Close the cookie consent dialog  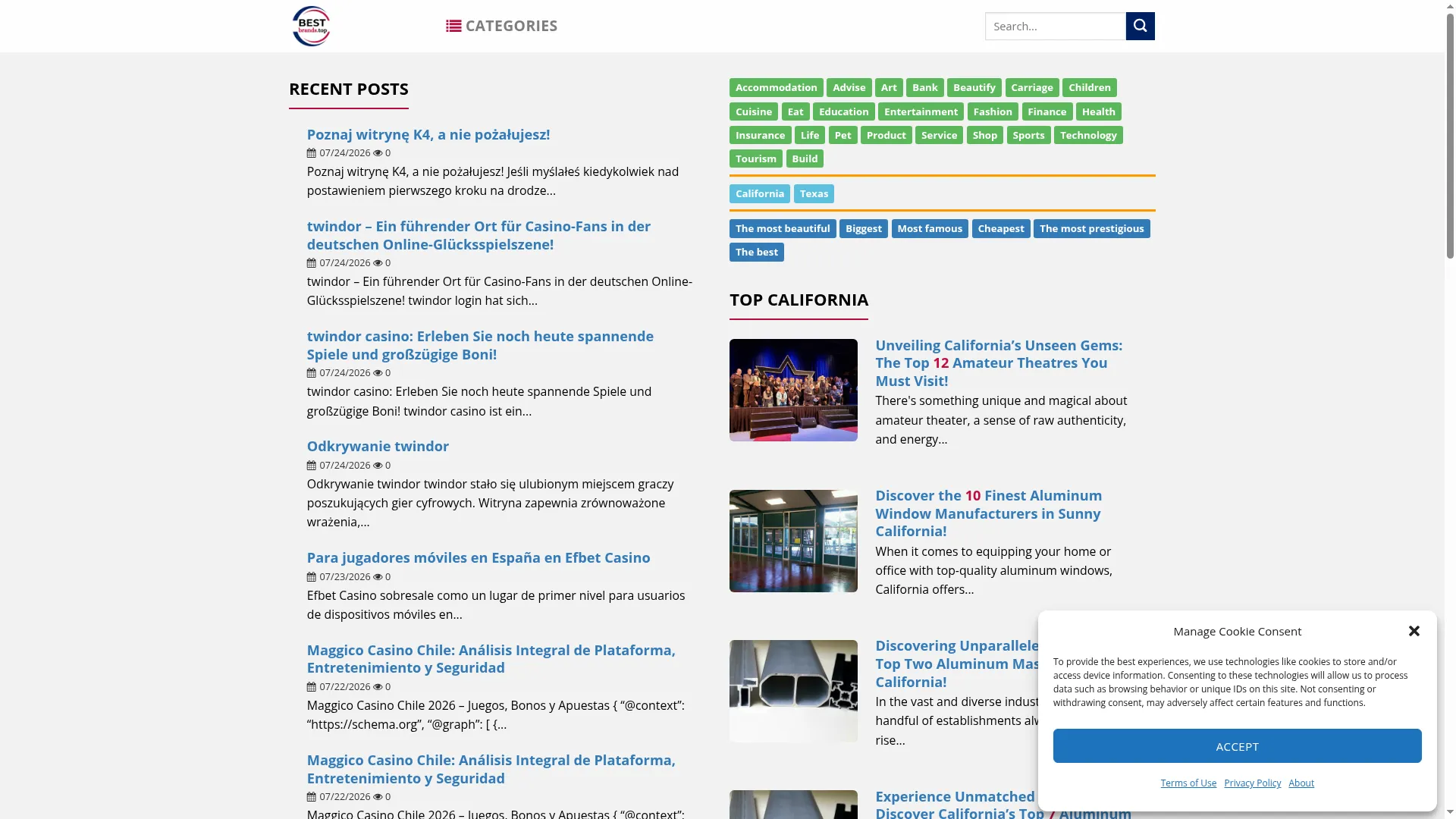[1414, 631]
